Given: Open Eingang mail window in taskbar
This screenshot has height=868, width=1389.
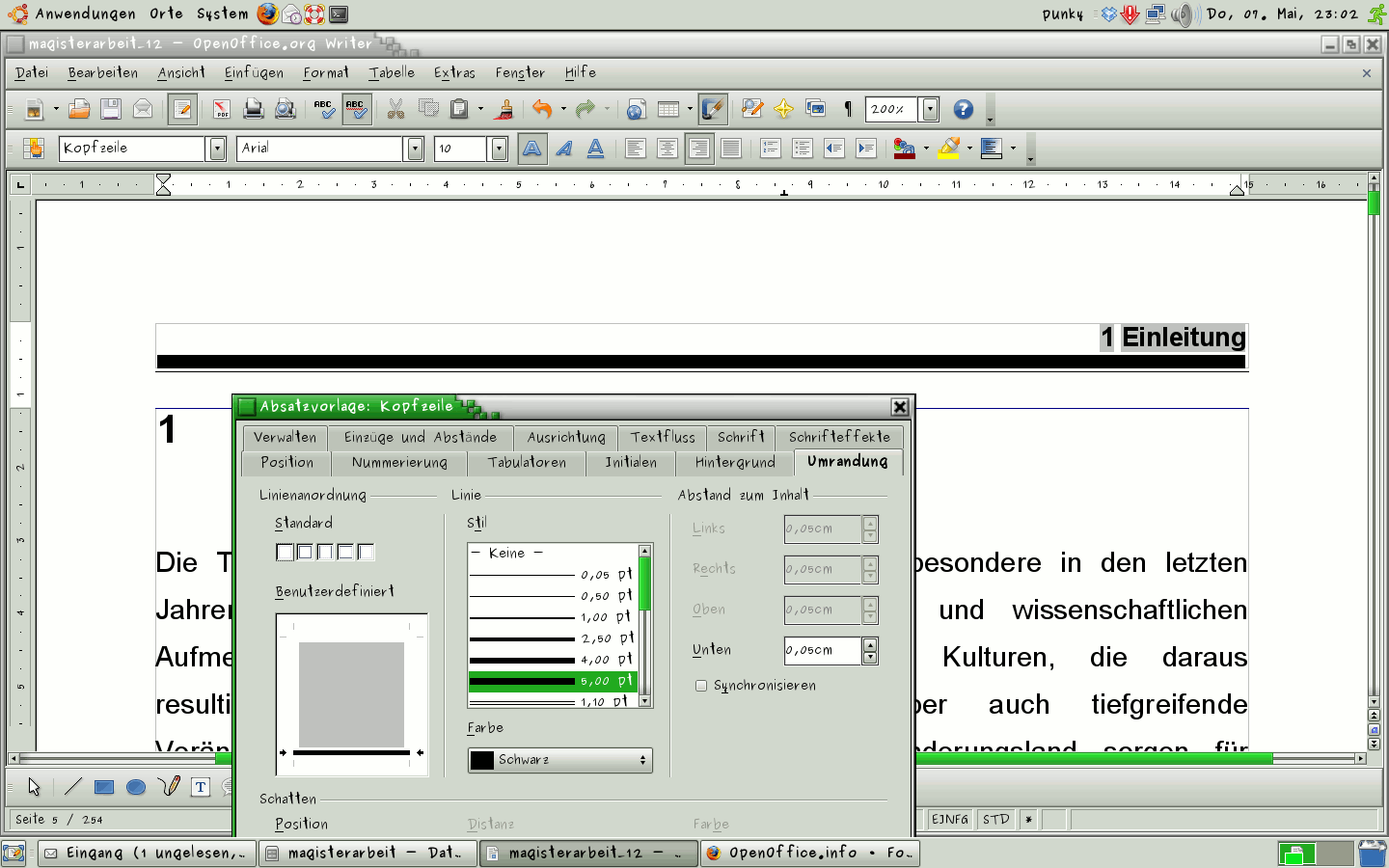Looking at the screenshot, I should (x=147, y=853).
